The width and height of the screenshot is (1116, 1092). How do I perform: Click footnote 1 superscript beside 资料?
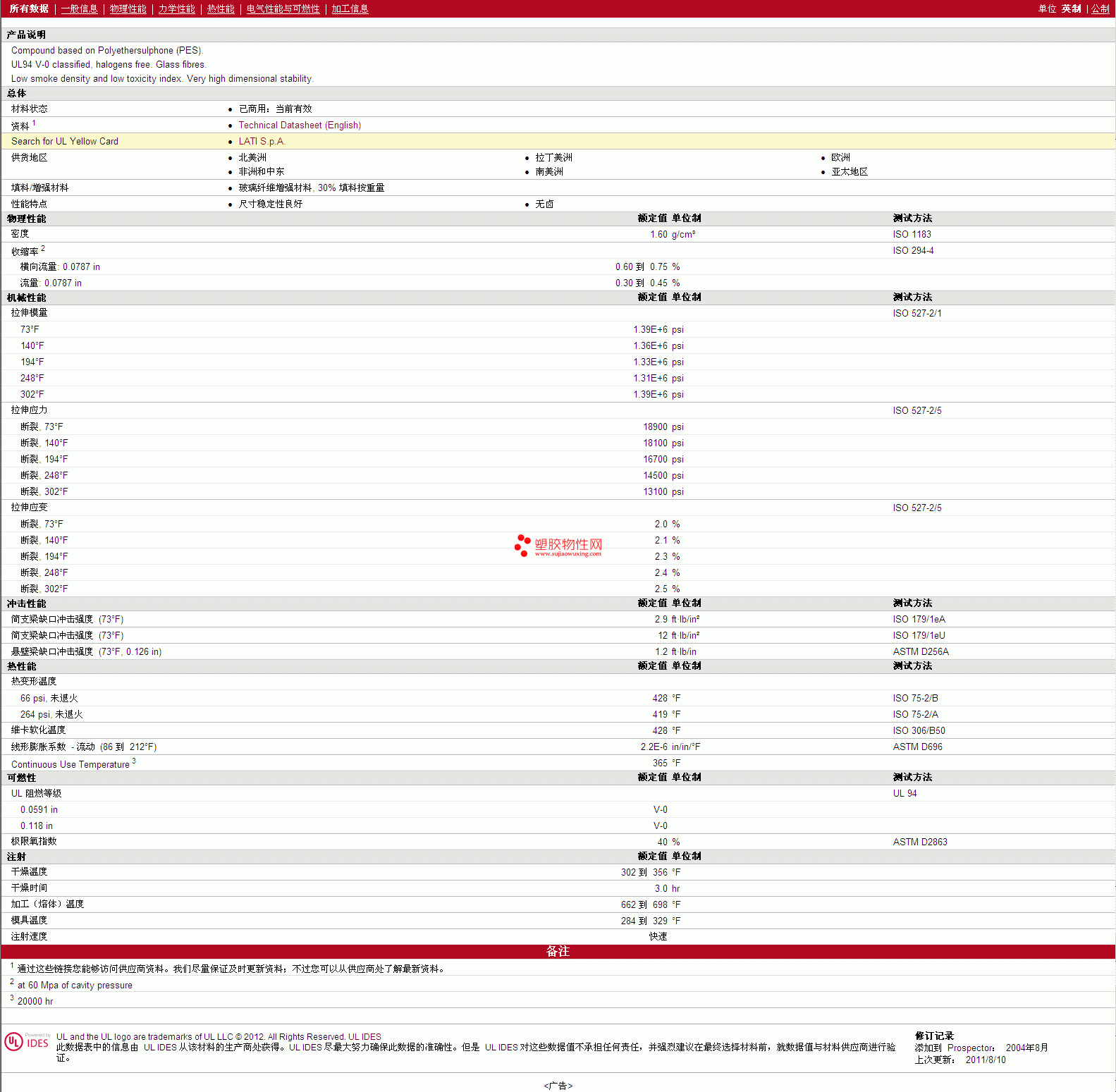34,123
